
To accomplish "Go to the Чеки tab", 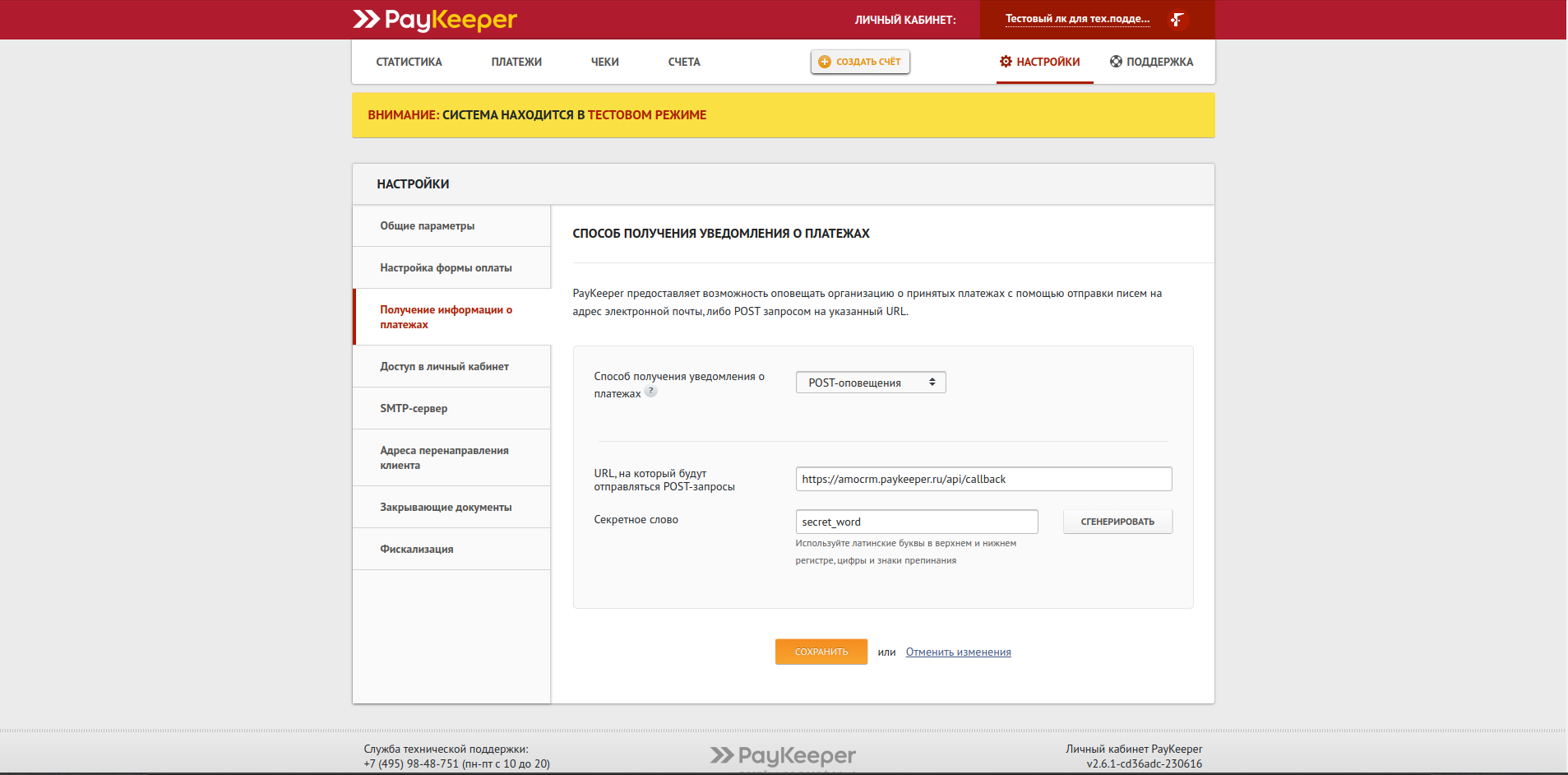I will (604, 62).
